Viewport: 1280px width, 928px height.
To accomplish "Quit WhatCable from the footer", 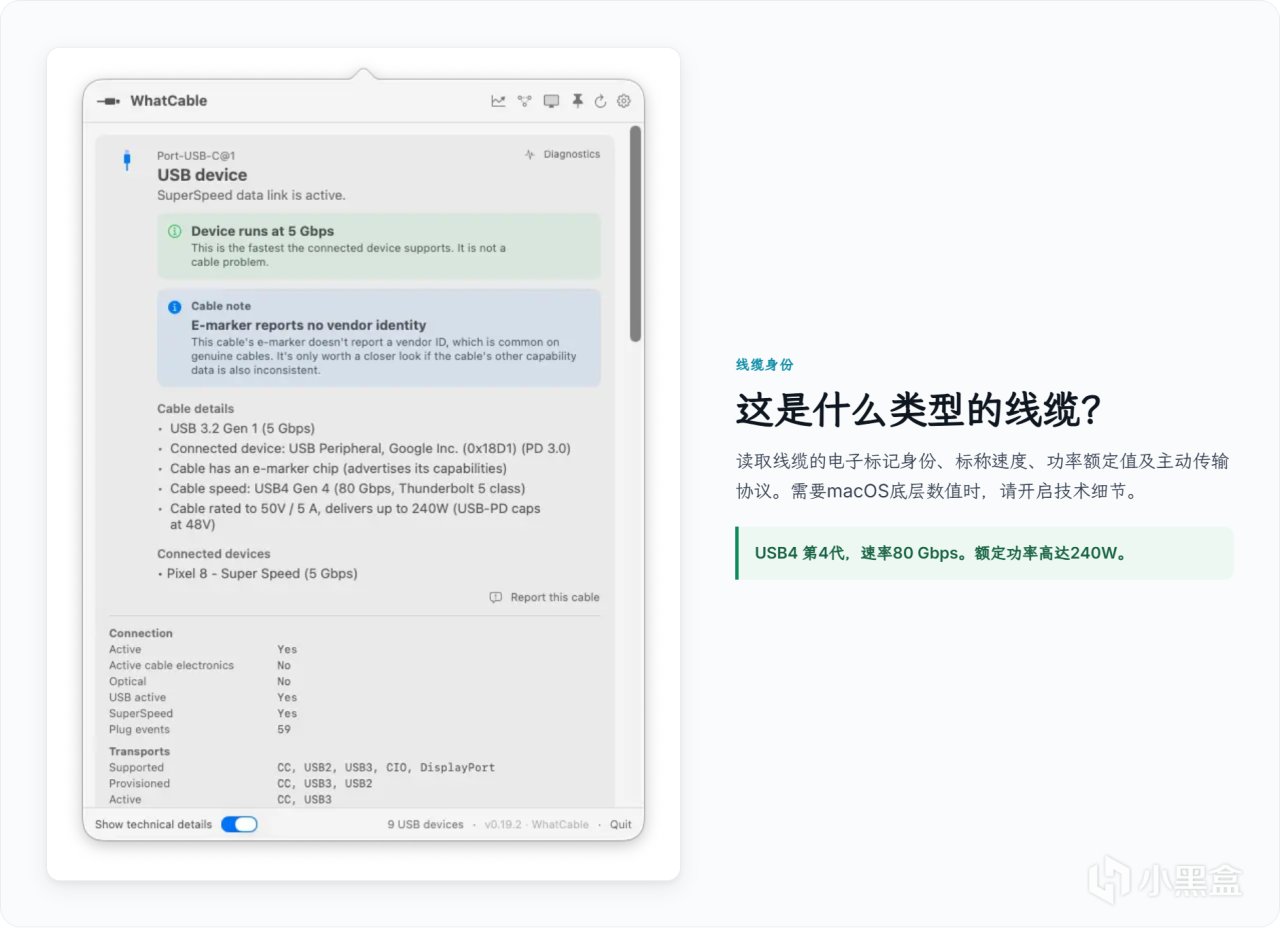I will (621, 824).
